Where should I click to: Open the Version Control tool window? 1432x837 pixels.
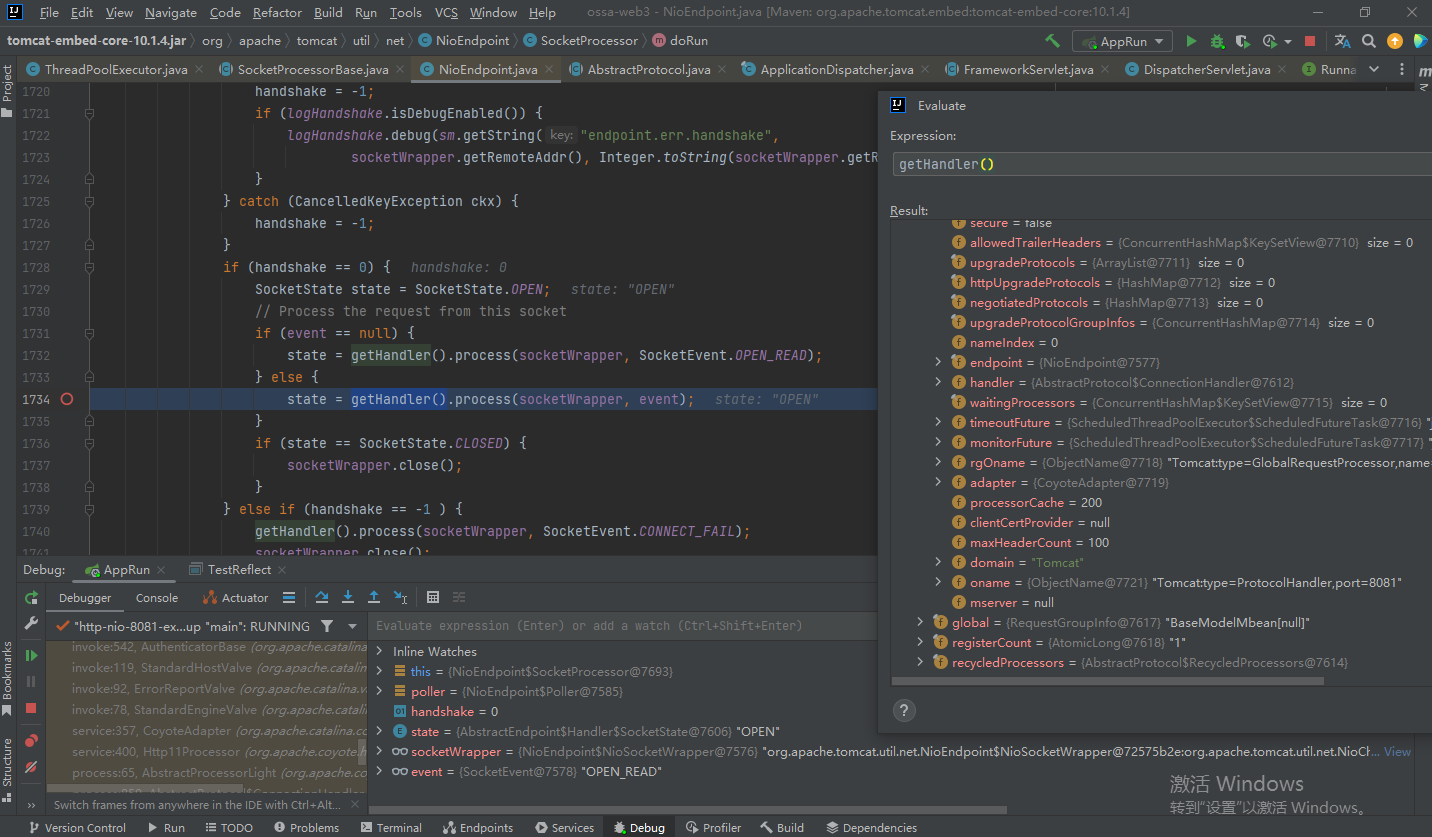pyautogui.click(x=77, y=827)
